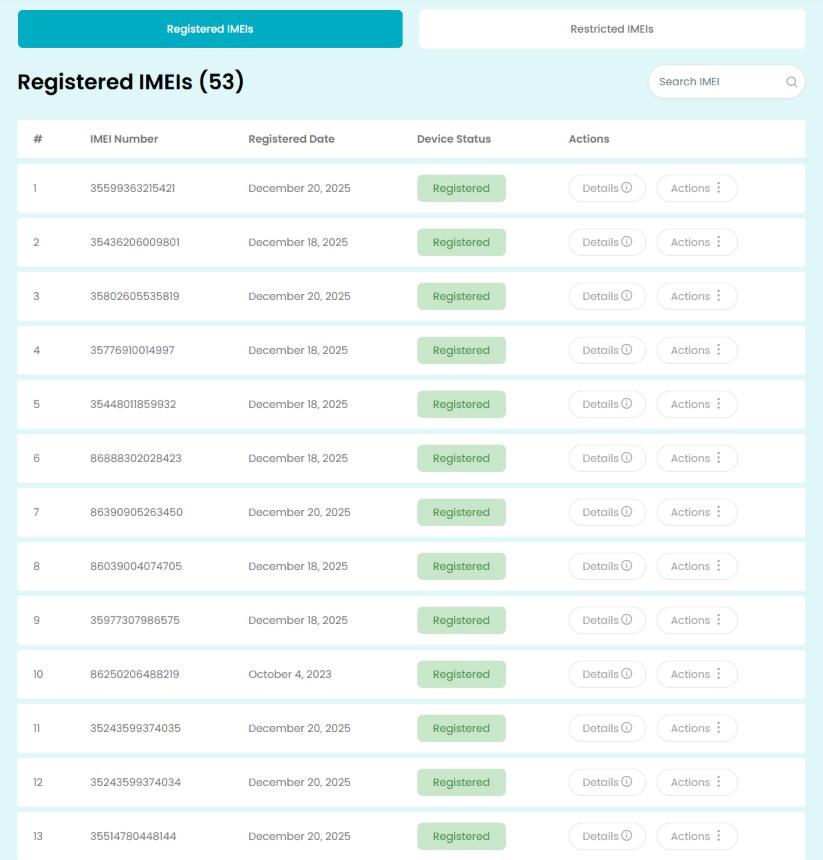The height and width of the screenshot is (860, 823).
Task: Expand Actions for IMEI 35448011859932
Action: pyautogui.click(x=697, y=404)
